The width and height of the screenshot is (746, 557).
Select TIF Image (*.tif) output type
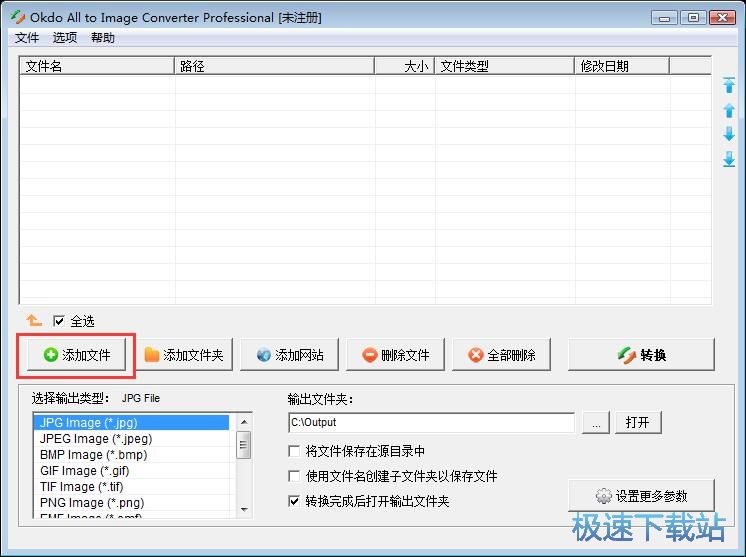pyautogui.click(x=131, y=487)
